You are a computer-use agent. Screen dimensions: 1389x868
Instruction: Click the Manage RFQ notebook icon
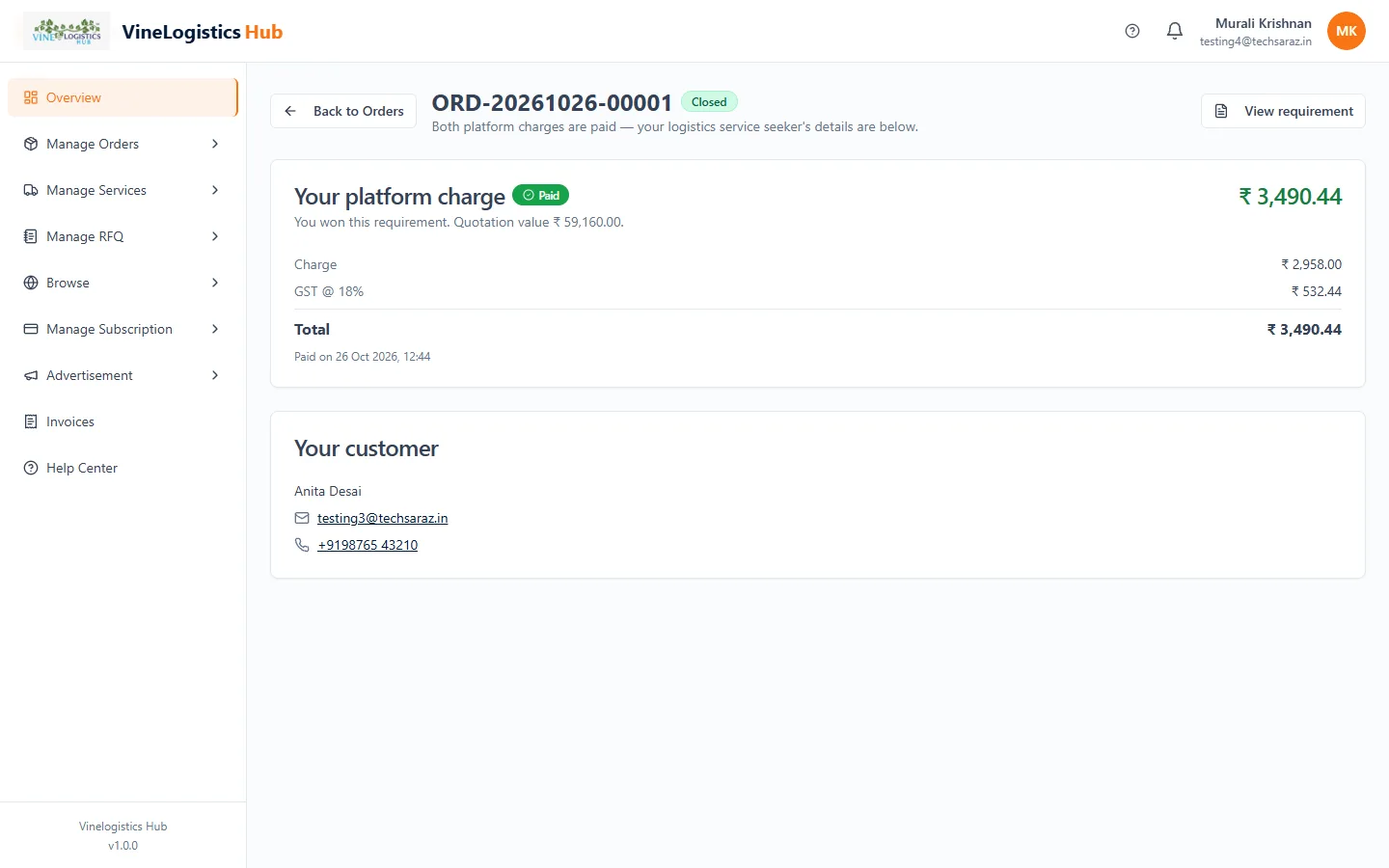pos(31,236)
